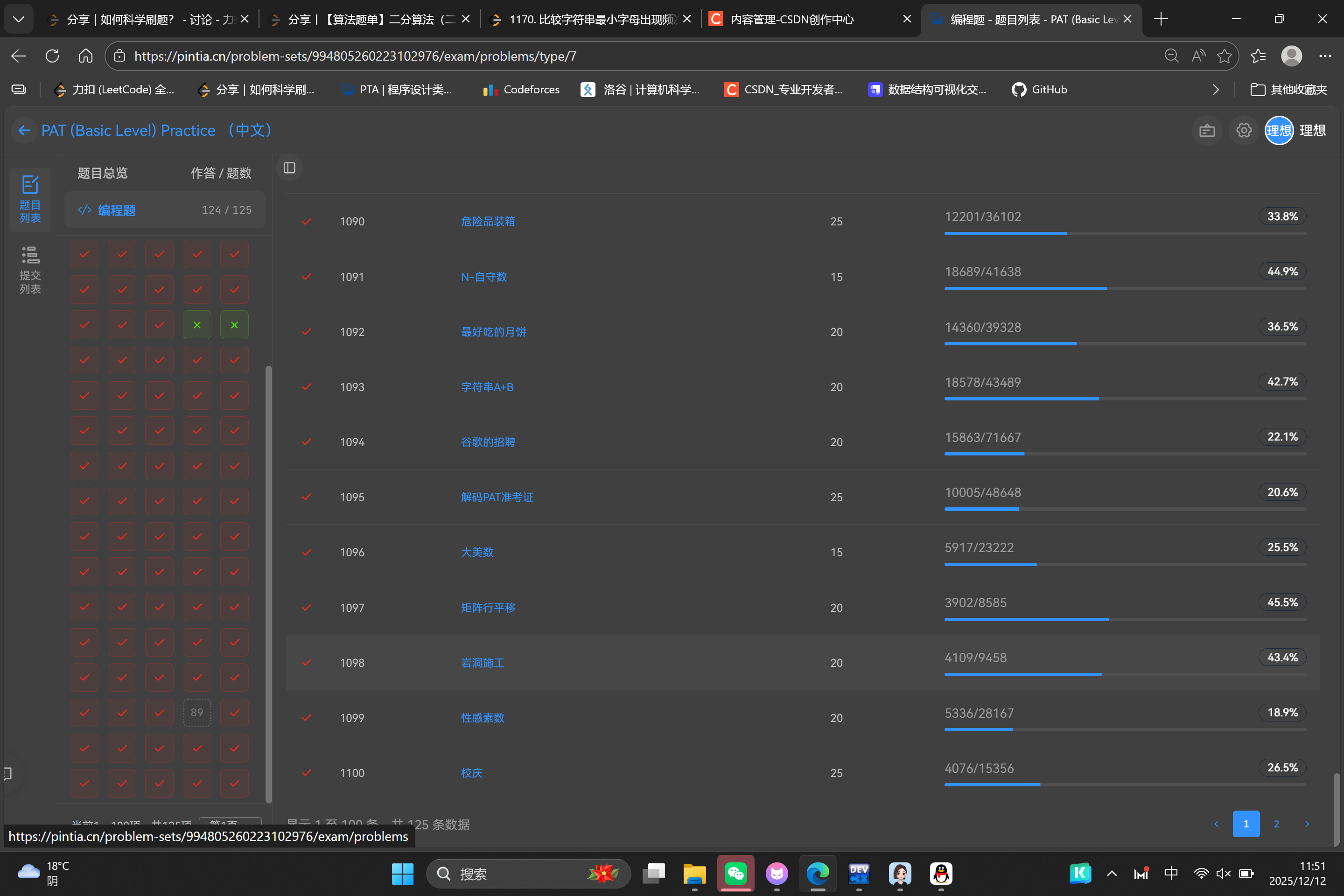Viewport: 1344px width, 896px height.
Task: Collapse the problem overview side panel
Action: [x=289, y=168]
